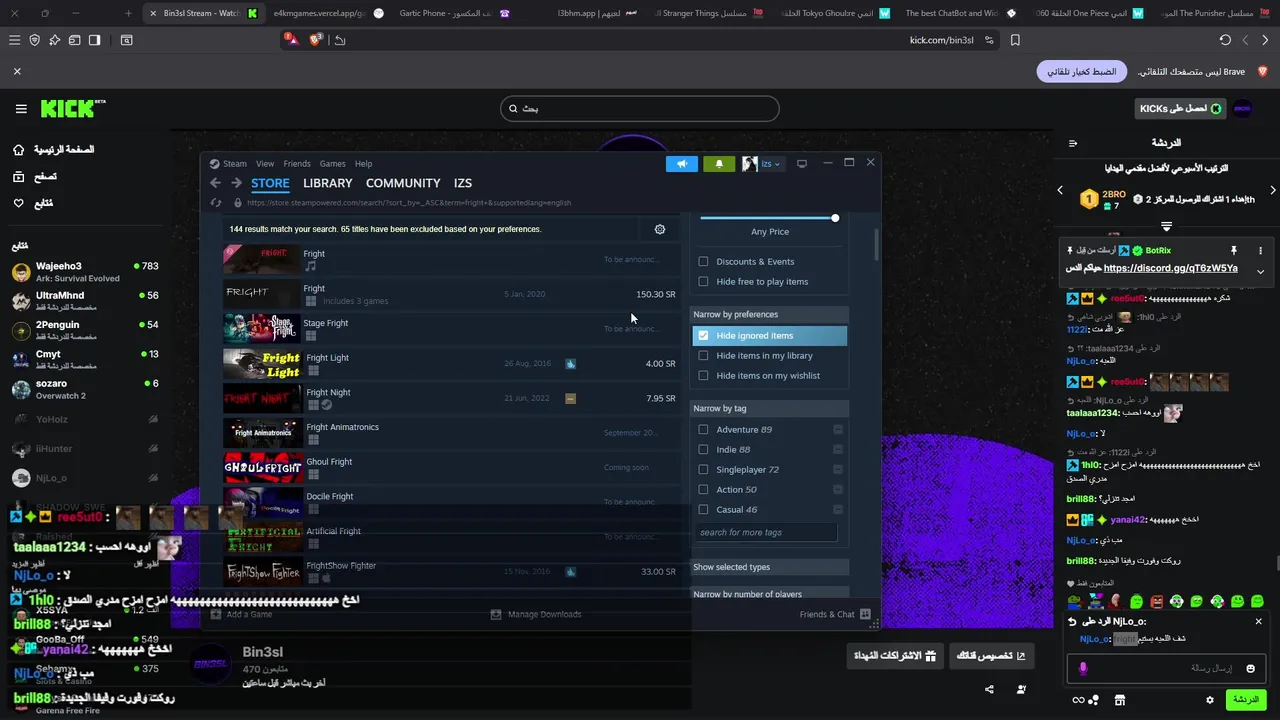Open View menu in Steam
1280x720 pixels.
[x=265, y=164]
